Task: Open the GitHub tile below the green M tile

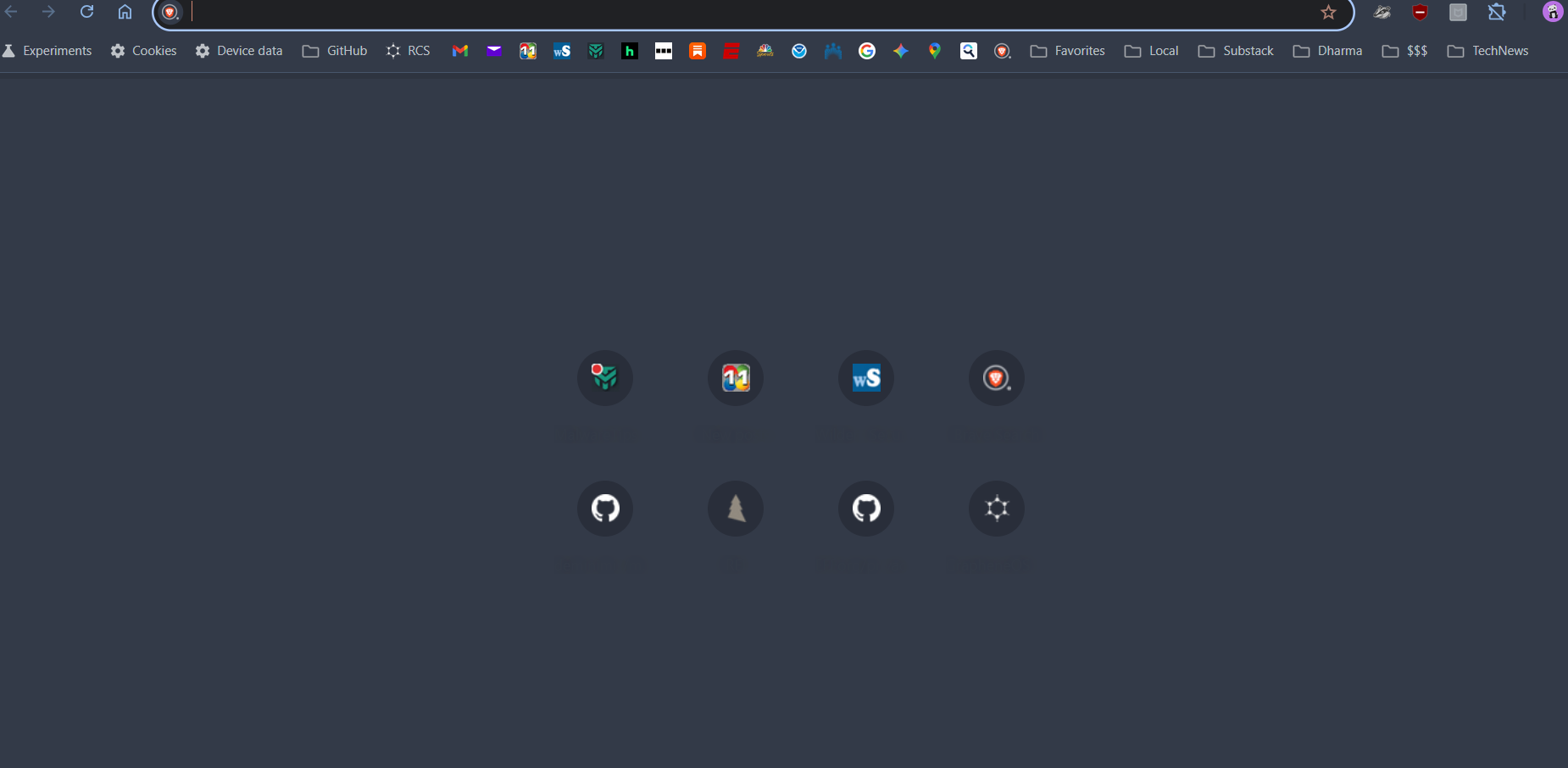Action: click(605, 509)
